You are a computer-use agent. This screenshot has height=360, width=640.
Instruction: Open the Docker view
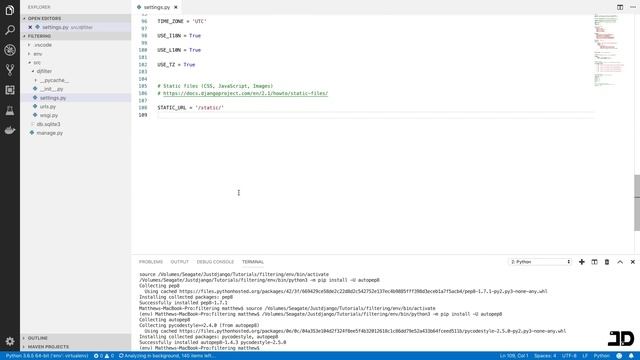(x=10, y=130)
